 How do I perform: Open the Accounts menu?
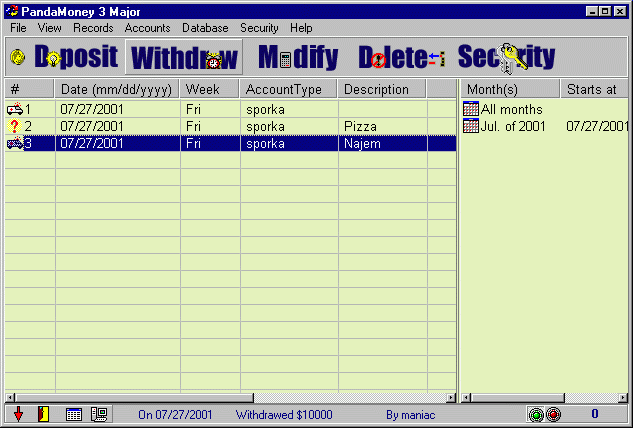[x=147, y=28]
